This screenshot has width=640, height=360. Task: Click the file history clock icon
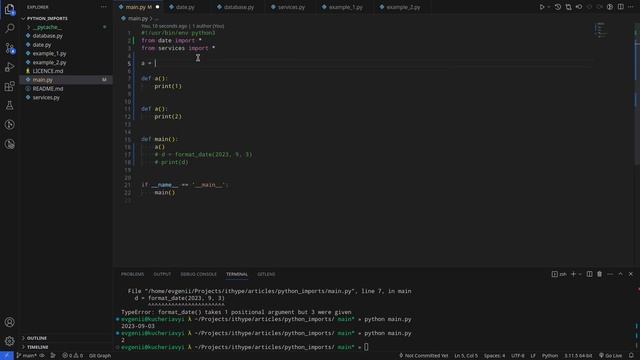click(558, 7)
